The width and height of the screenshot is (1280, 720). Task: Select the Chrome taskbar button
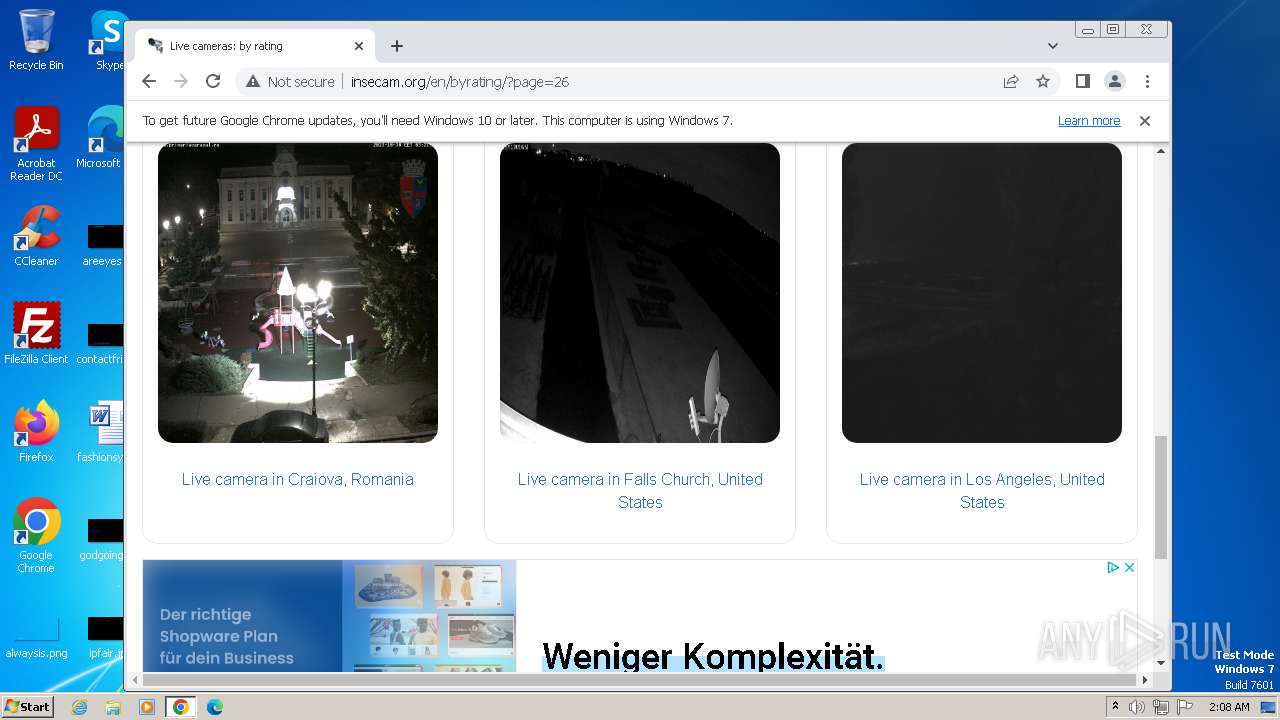coord(181,707)
